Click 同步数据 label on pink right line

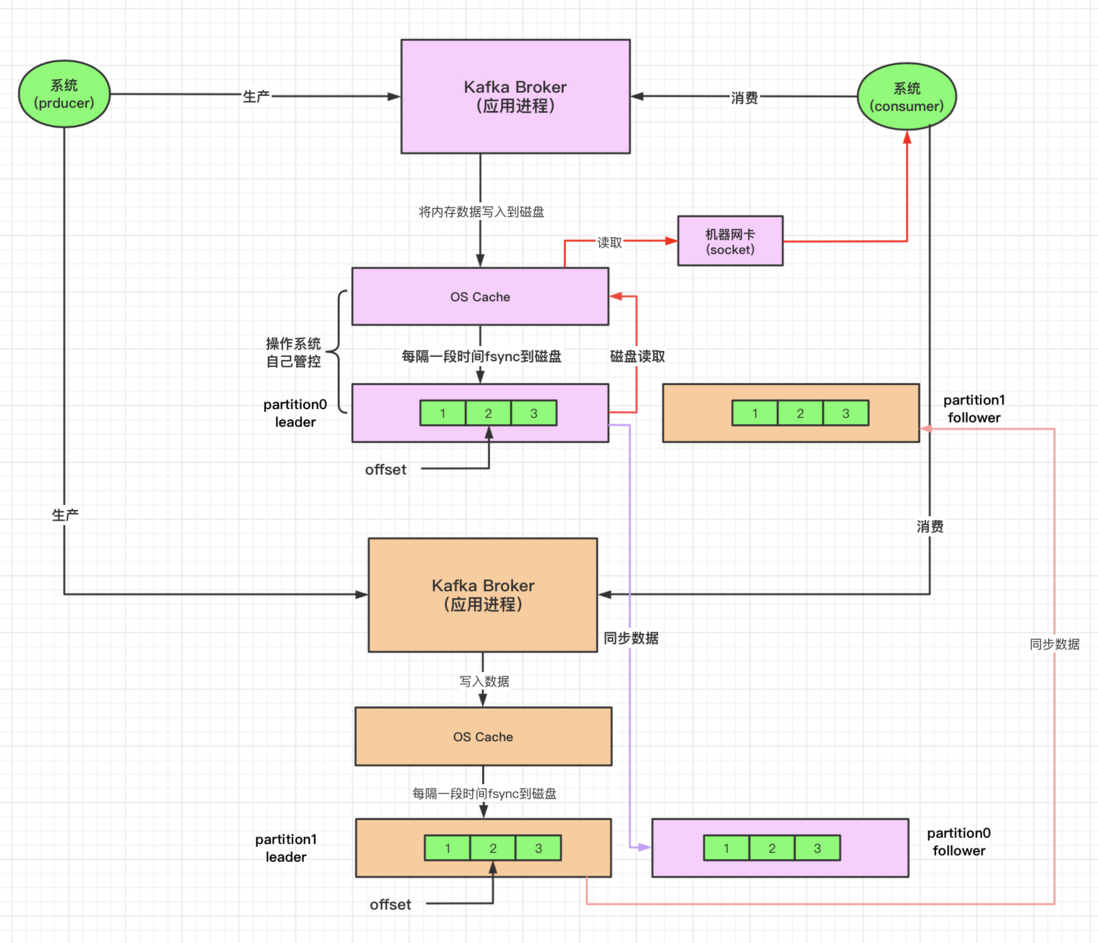[1054, 644]
